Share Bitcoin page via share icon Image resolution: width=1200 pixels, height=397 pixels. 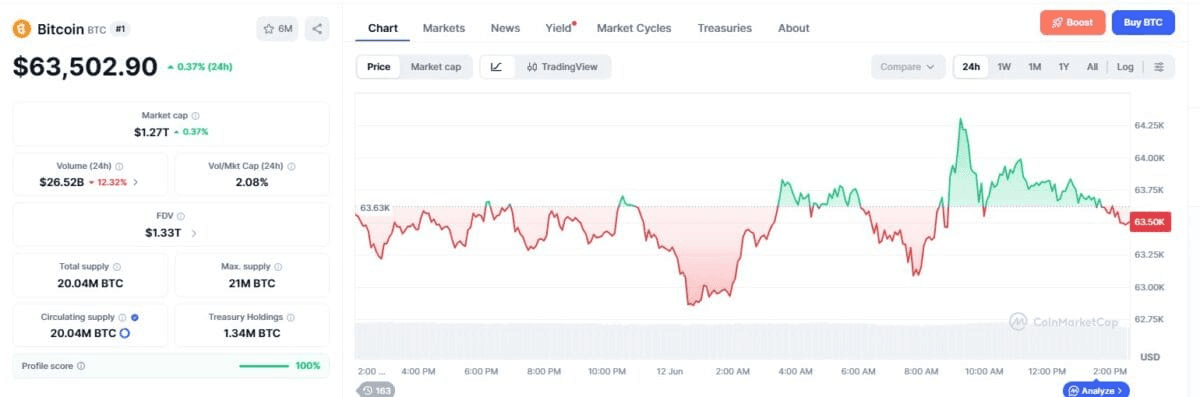point(317,29)
